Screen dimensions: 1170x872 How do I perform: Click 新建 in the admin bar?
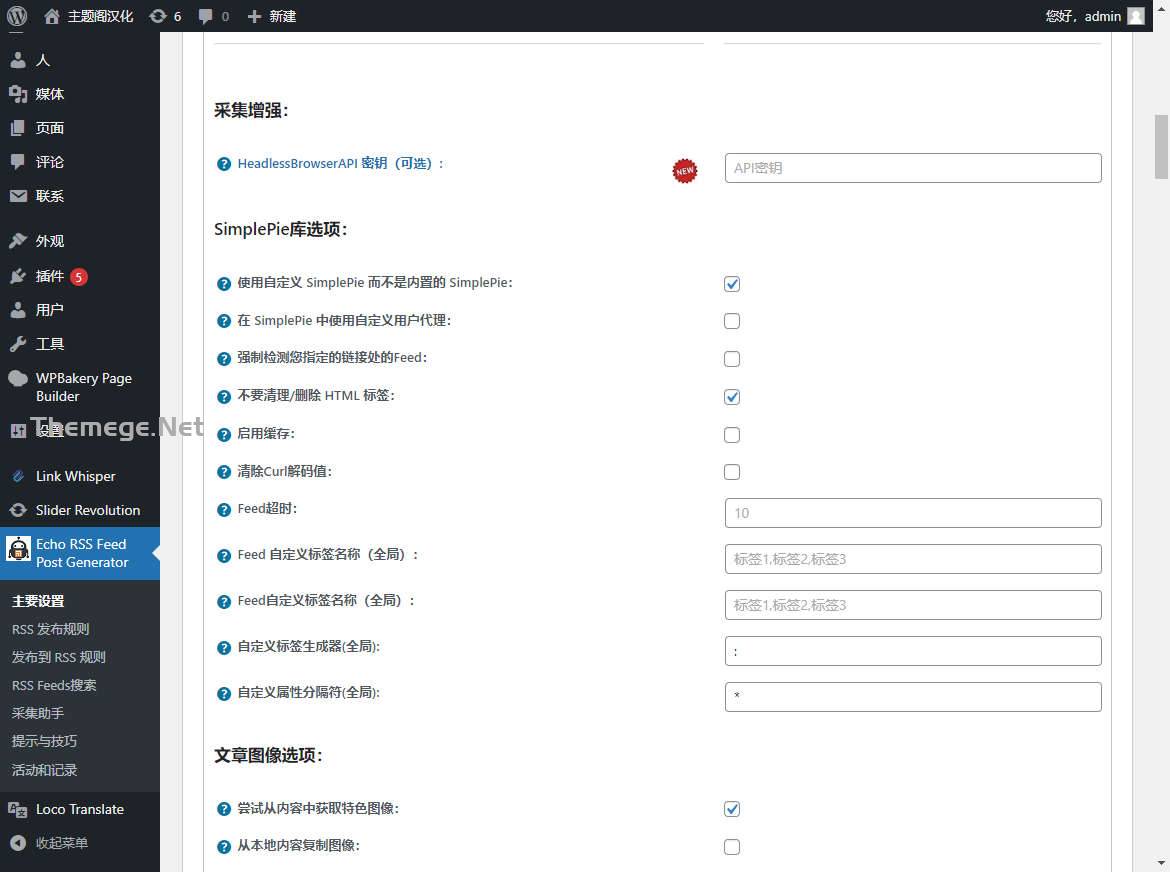[282, 16]
